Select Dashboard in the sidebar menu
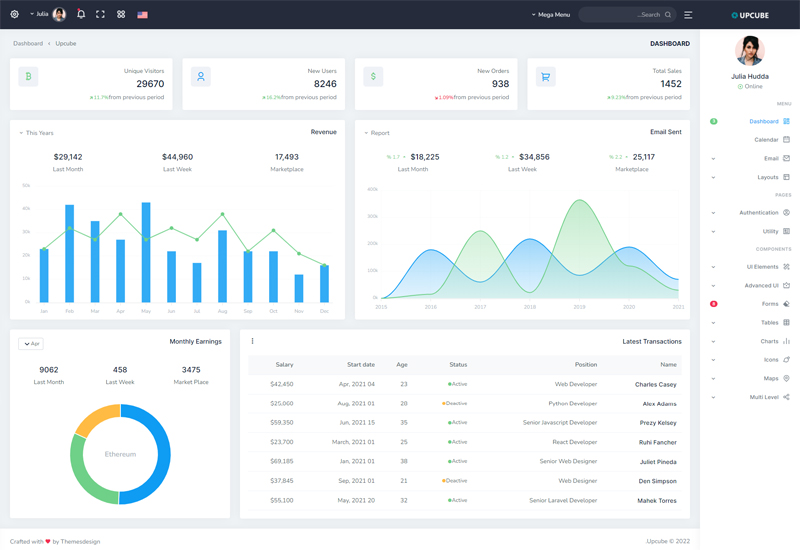The width and height of the screenshot is (800, 550). (763, 122)
